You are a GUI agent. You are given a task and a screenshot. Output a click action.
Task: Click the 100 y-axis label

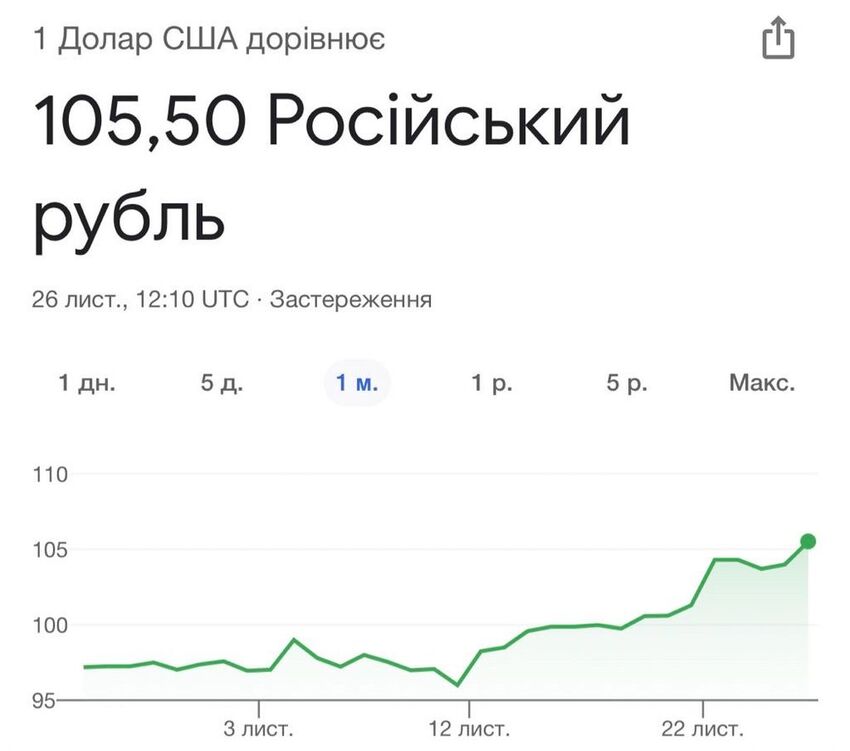point(50,625)
